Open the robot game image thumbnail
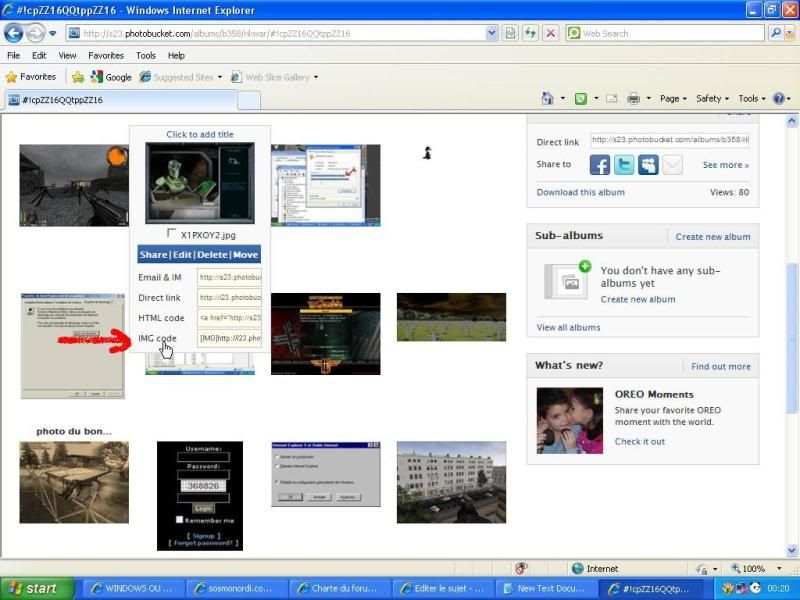This screenshot has width=800, height=600. click(200, 183)
